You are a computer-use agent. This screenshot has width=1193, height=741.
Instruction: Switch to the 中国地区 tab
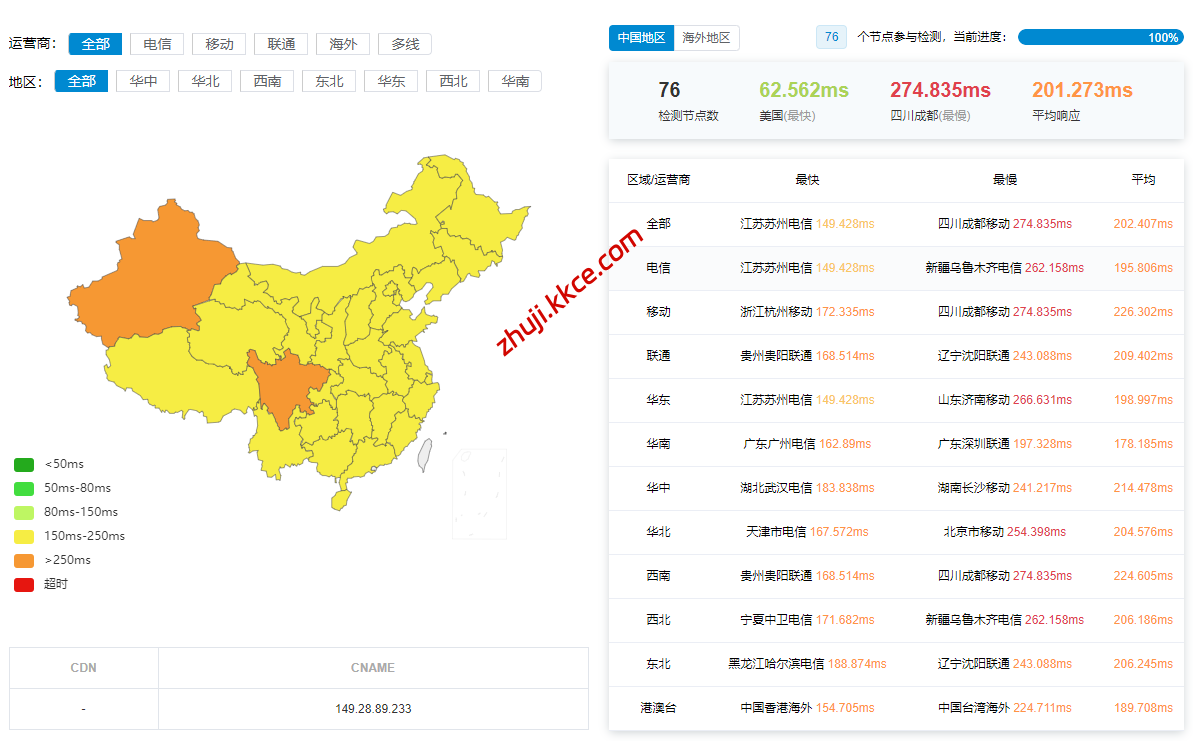pos(641,38)
